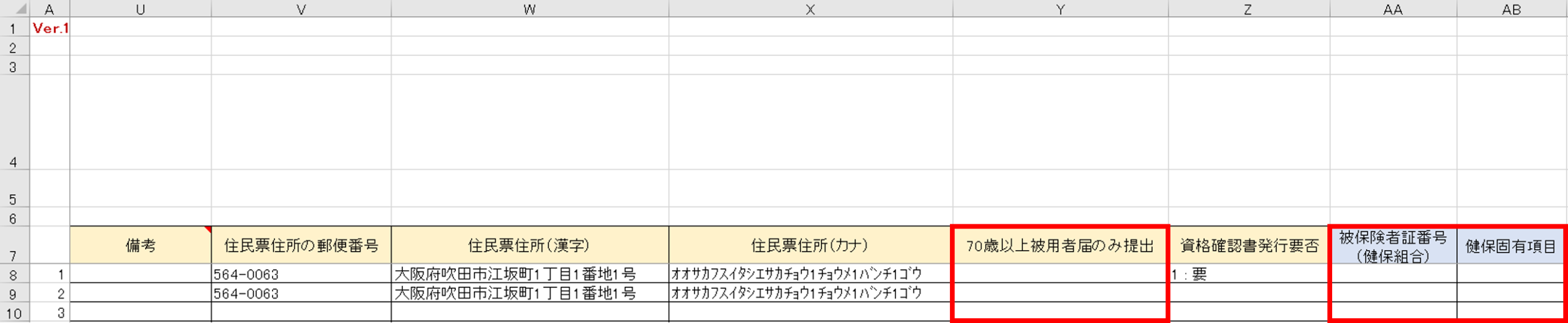Click the select-all corner triangle
Screen dimensions: 1568x323
point(20,9)
